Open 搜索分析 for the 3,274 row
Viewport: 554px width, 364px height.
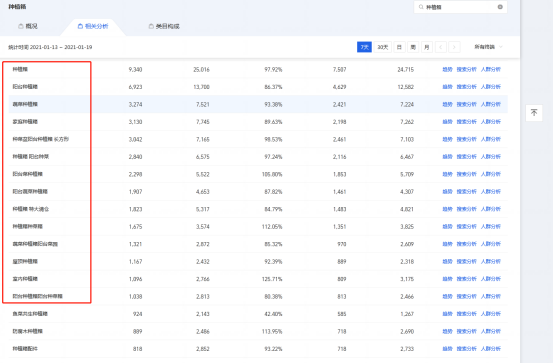click(466, 104)
